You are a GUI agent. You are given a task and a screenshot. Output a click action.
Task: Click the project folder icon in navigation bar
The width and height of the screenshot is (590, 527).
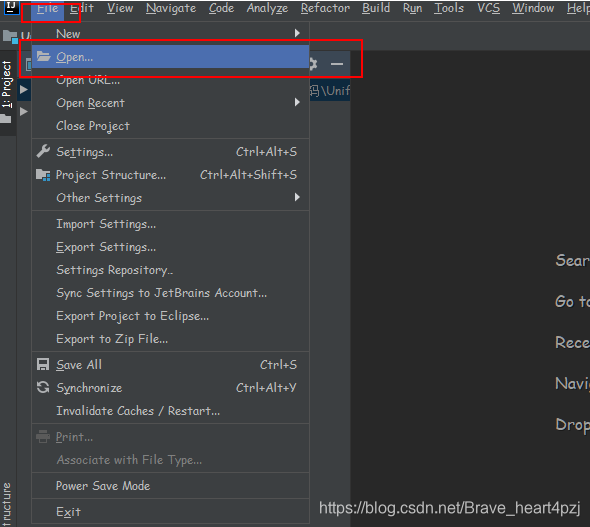coord(10,37)
